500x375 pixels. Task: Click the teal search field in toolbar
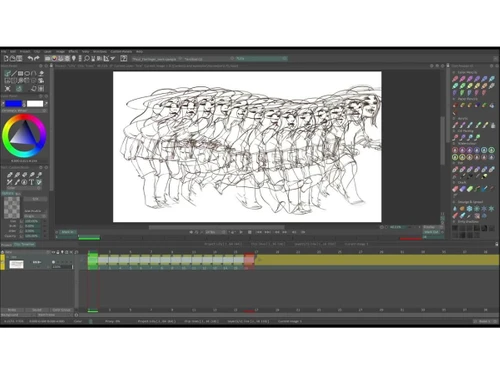(x=261, y=59)
